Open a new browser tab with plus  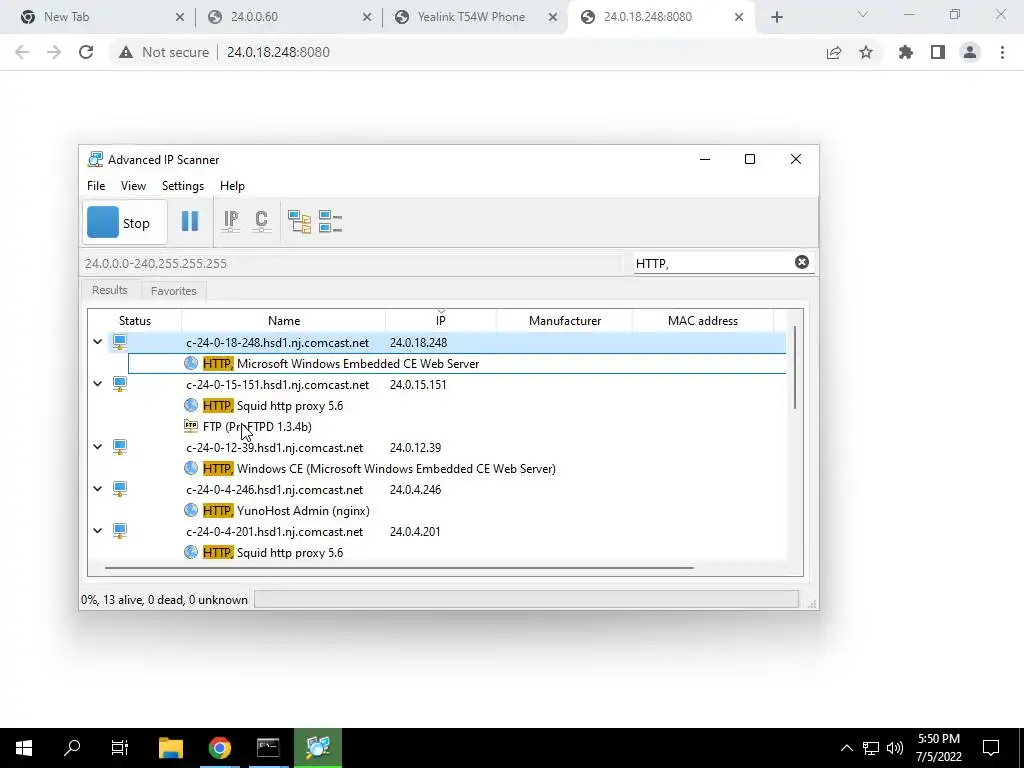pyautogui.click(x=776, y=17)
